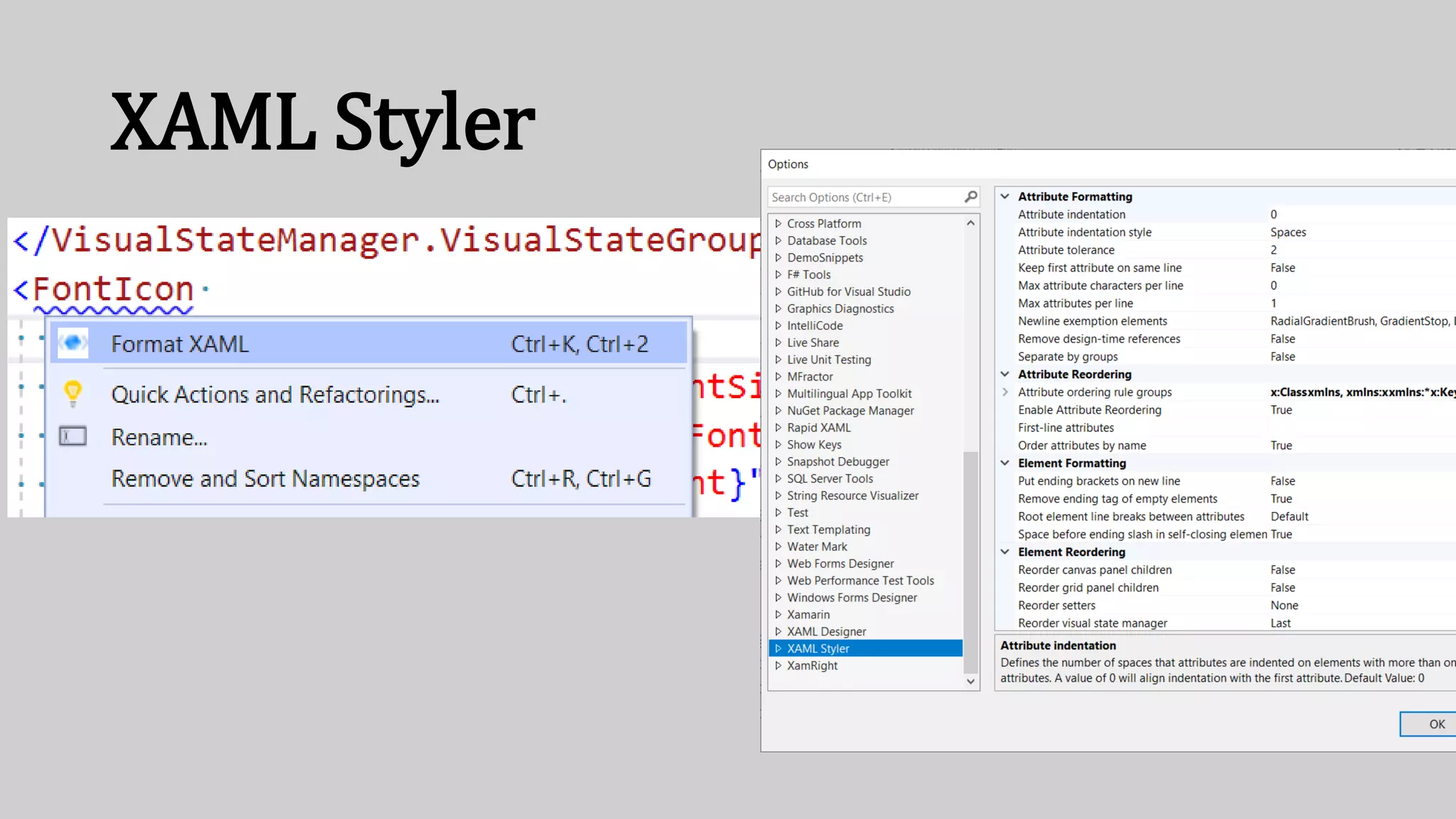Click Enable Attribute Reordering True value
The height and width of the screenshot is (819, 1456).
pos(1281,409)
